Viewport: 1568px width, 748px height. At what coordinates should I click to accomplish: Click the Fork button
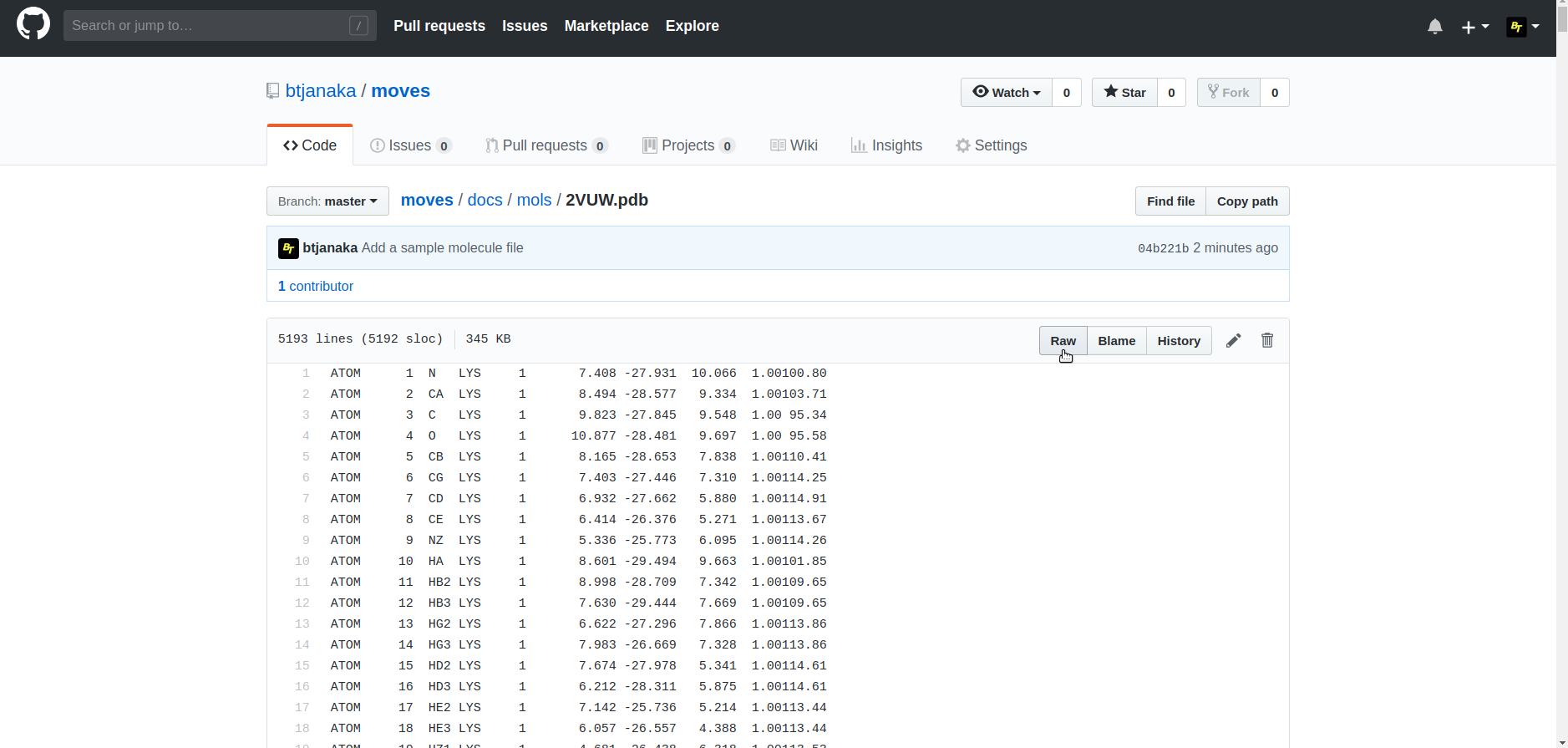1229,92
